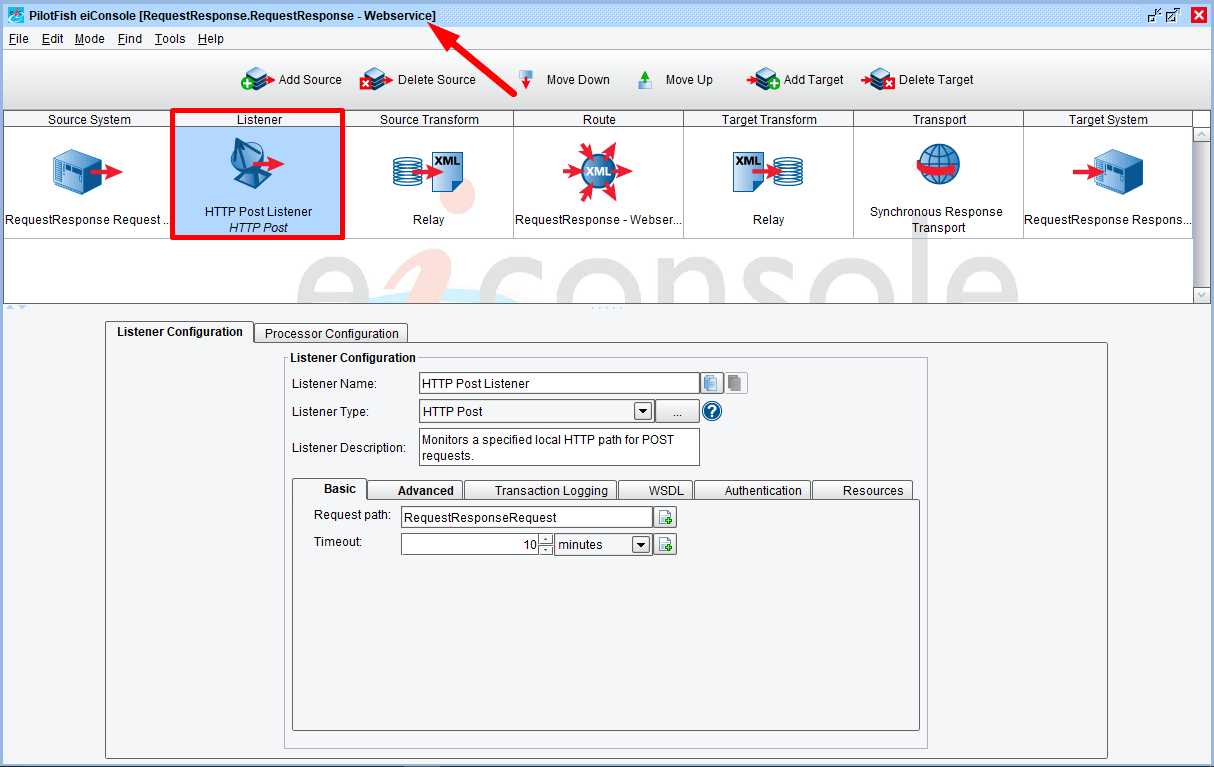Open the Tools menu
1214x767 pixels.
pos(170,39)
